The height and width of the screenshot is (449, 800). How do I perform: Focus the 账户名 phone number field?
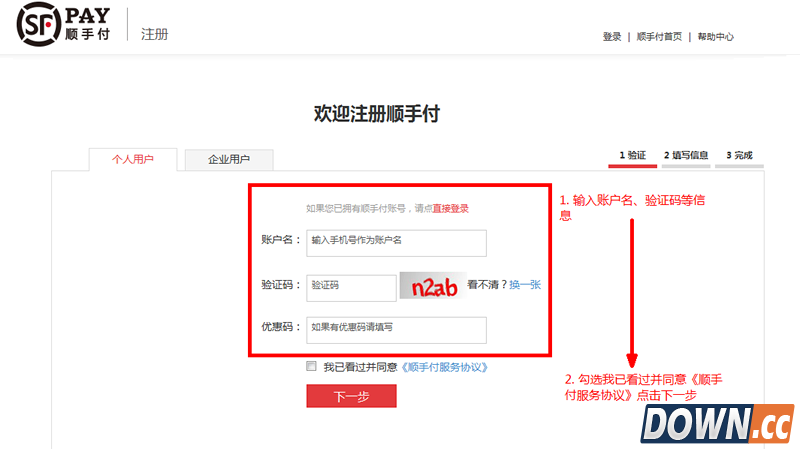coord(396,241)
